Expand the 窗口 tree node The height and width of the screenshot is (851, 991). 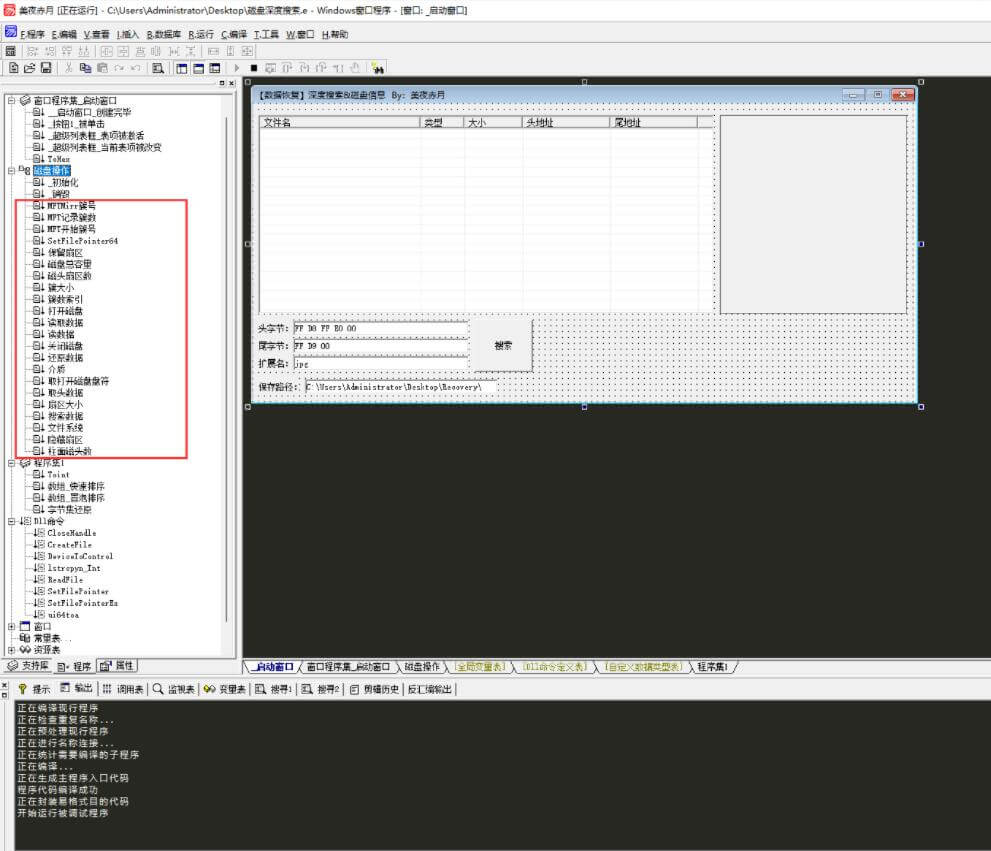(11, 626)
